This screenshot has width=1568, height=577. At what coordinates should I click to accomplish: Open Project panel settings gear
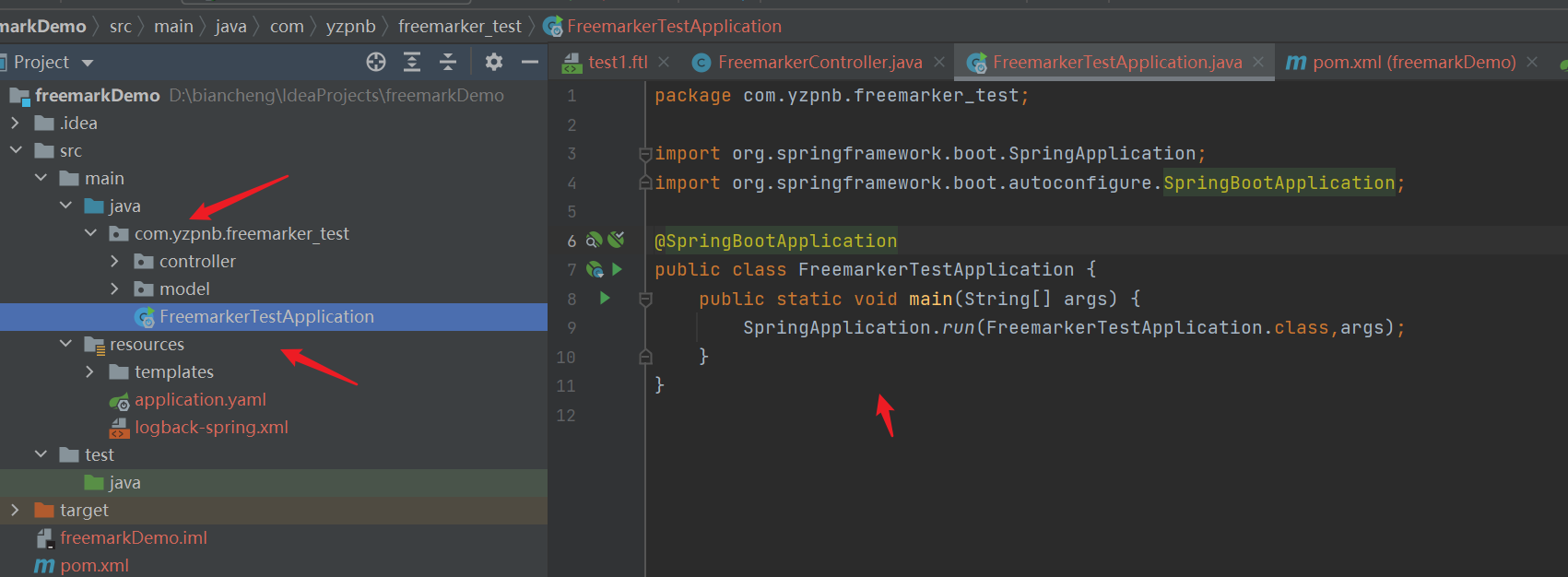[x=494, y=62]
